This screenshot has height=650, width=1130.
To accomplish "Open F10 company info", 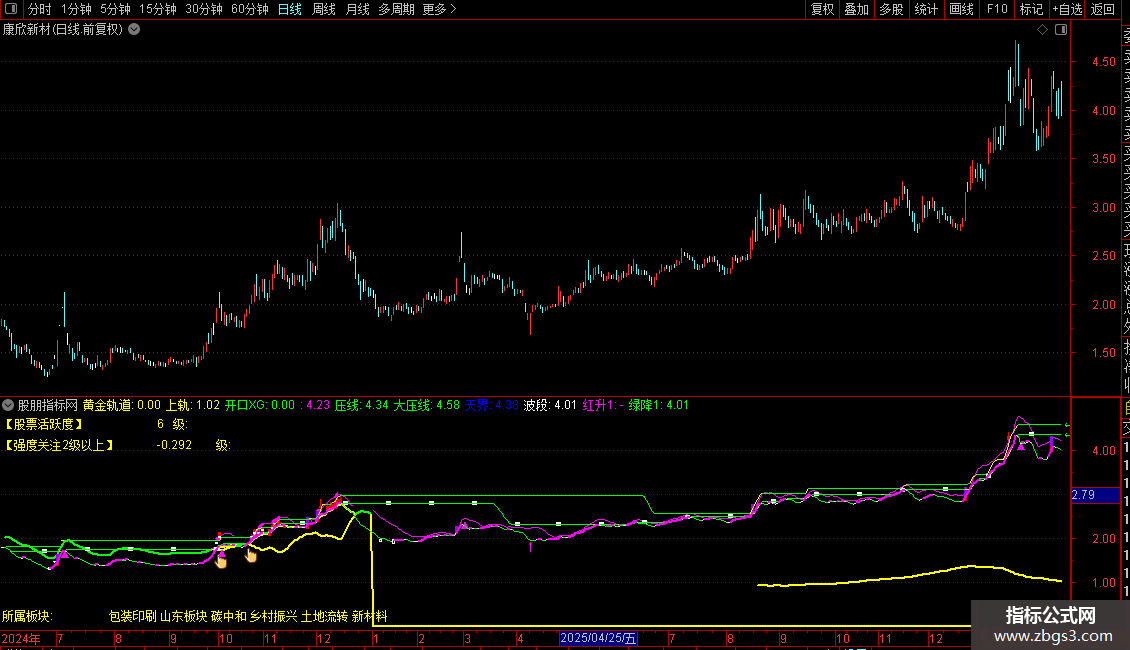I will [997, 9].
